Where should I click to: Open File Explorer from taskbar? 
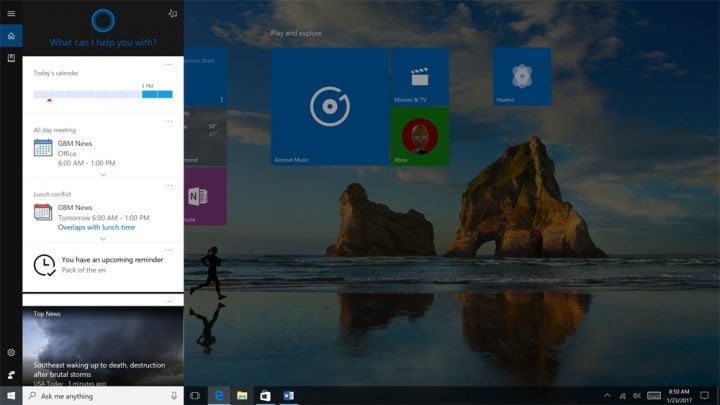click(x=242, y=396)
